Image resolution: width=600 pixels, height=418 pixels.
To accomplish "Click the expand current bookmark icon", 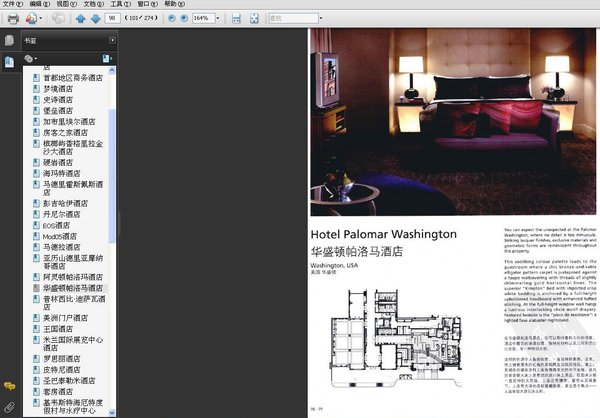I will (x=107, y=58).
